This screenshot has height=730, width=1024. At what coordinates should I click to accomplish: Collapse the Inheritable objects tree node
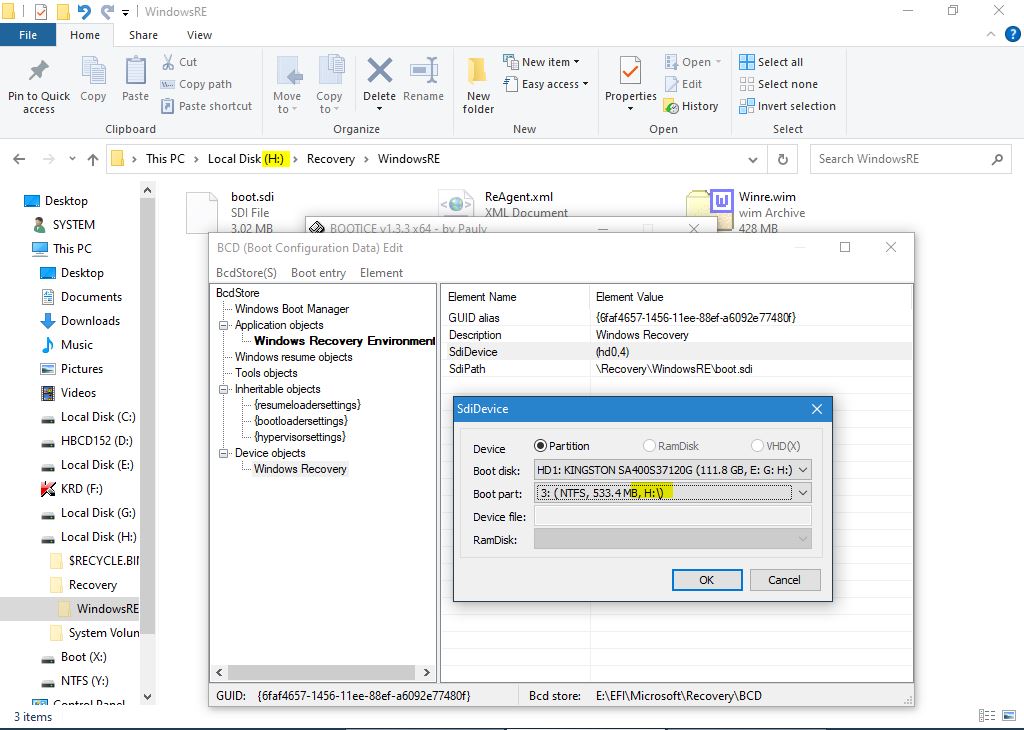[225, 389]
